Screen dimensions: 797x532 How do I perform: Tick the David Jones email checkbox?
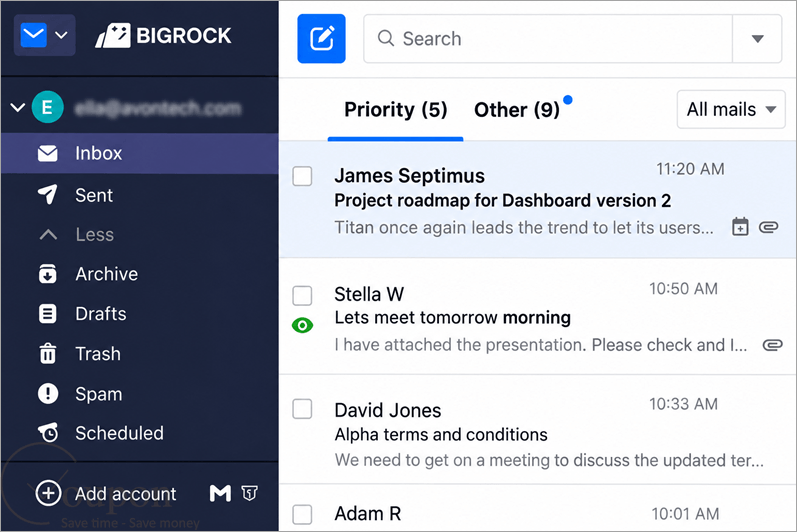pyautogui.click(x=302, y=409)
